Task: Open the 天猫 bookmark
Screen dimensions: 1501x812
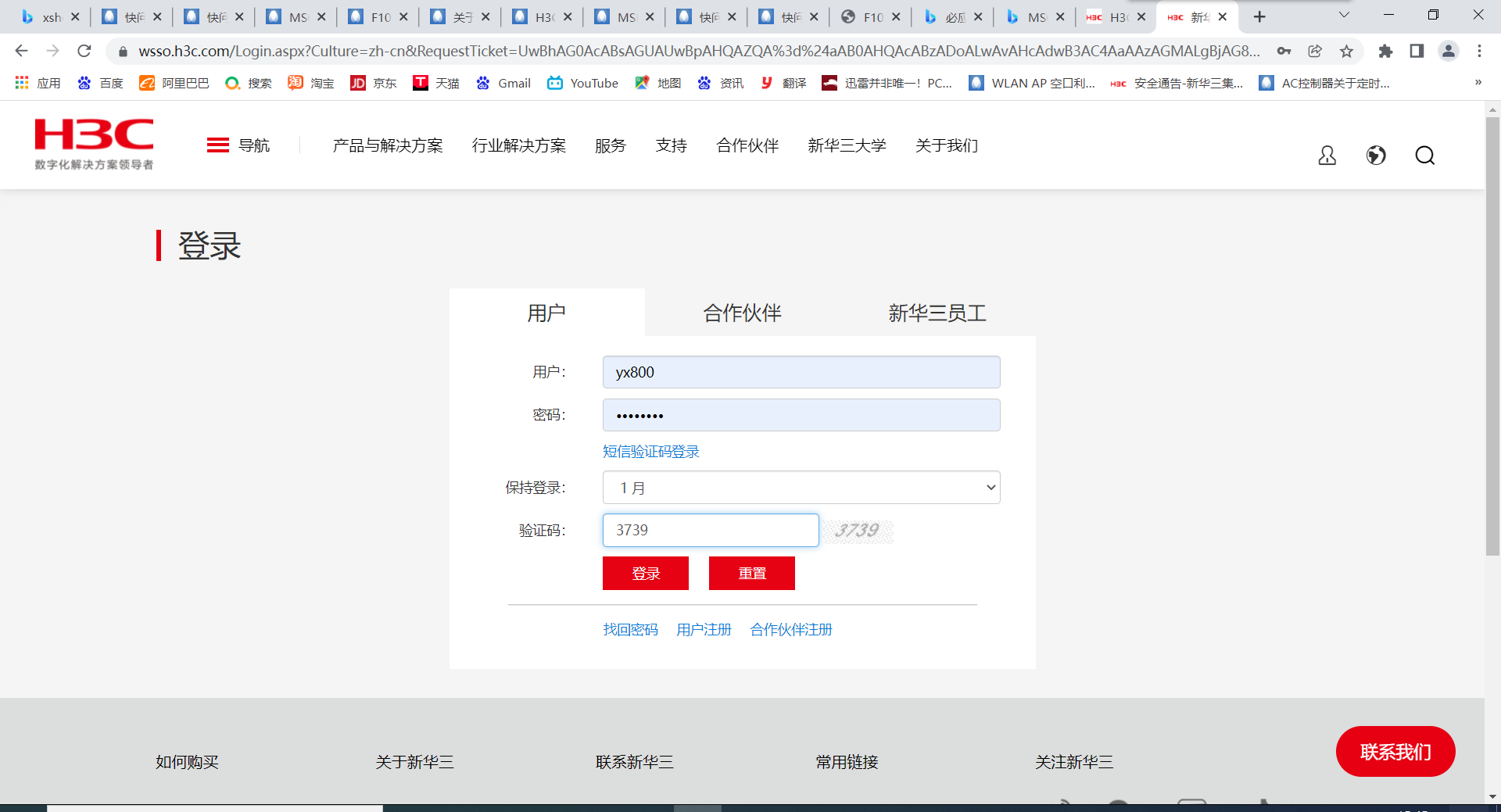Action: coord(436,83)
